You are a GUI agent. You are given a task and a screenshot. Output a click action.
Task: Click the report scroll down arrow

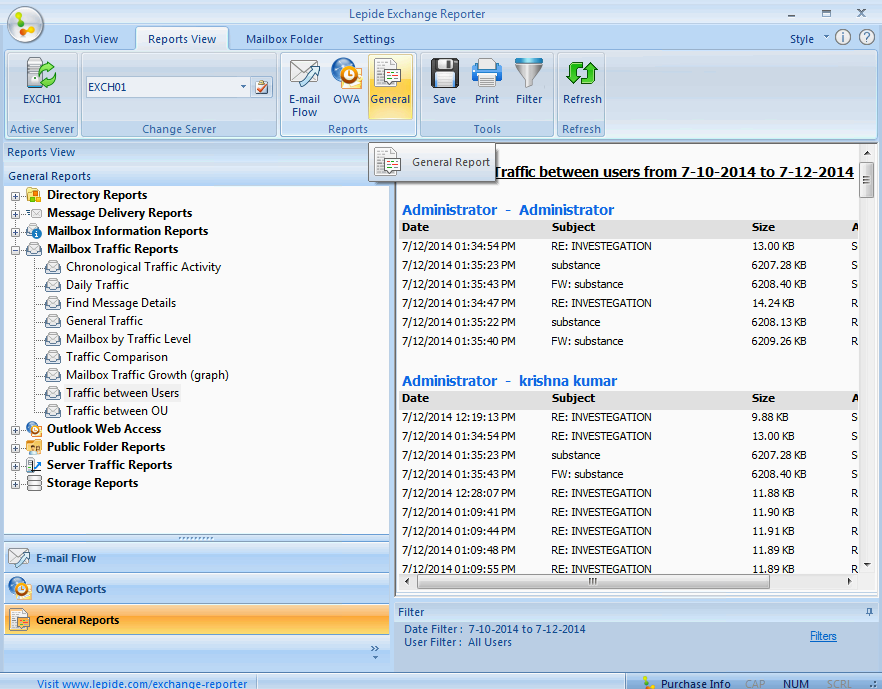[866, 566]
